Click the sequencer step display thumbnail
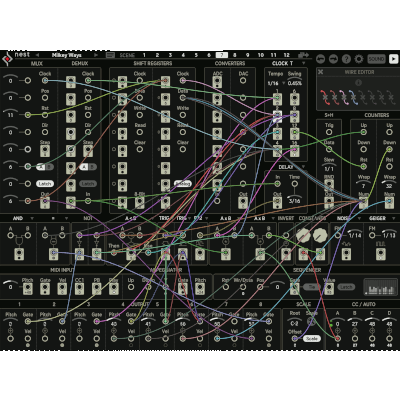Screen dimensions: 400x400 point(380,287)
